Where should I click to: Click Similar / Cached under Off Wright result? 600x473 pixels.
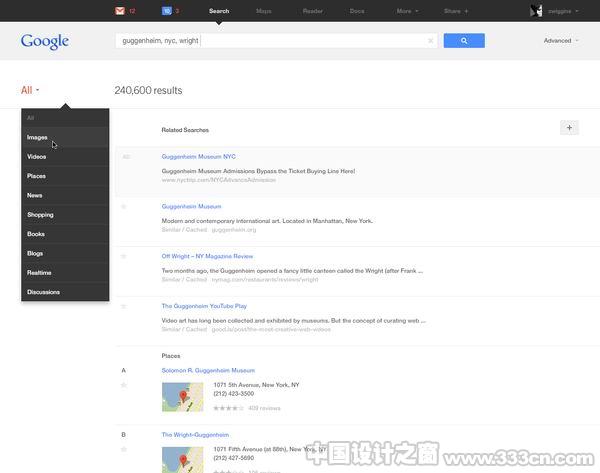click(x=184, y=279)
